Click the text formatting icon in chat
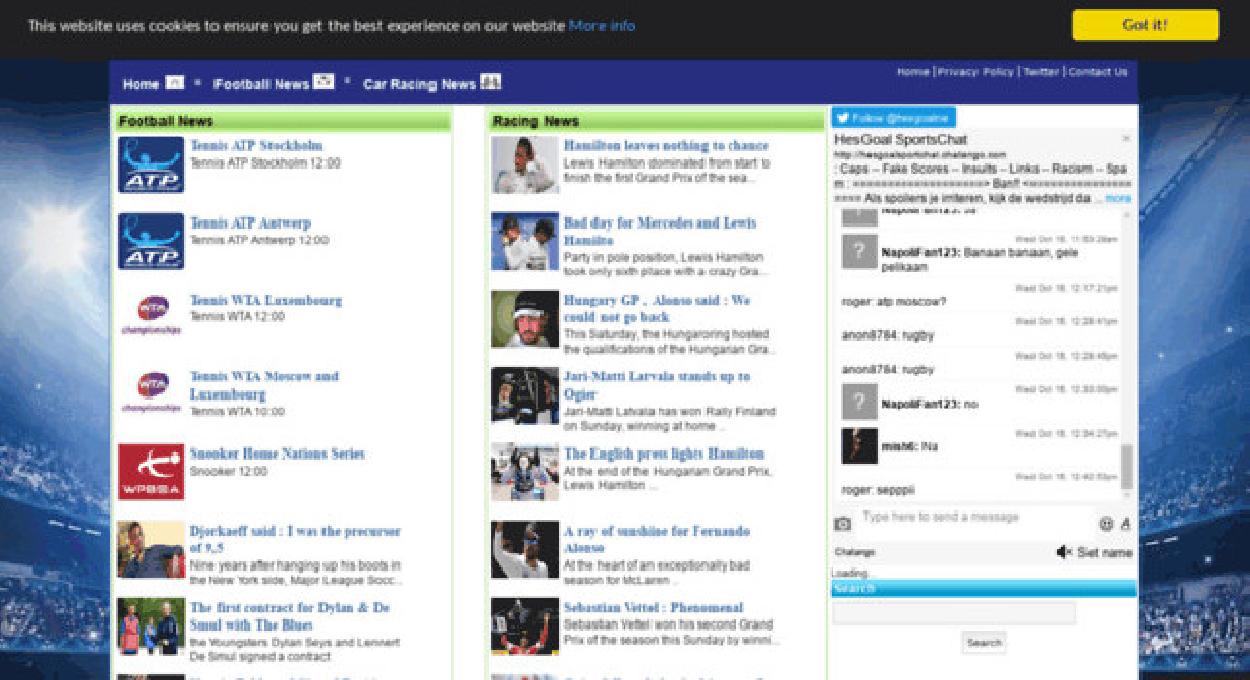 click(x=1125, y=523)
